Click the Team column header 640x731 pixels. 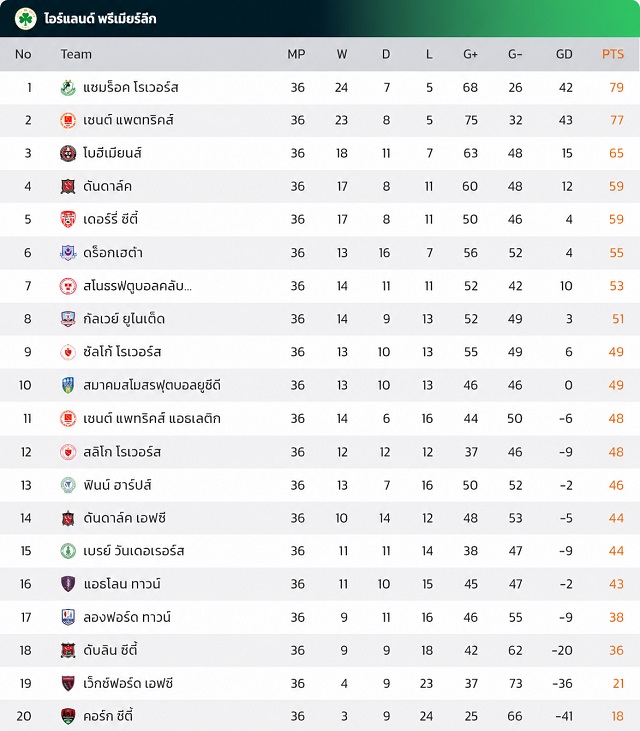pos(76,54)
